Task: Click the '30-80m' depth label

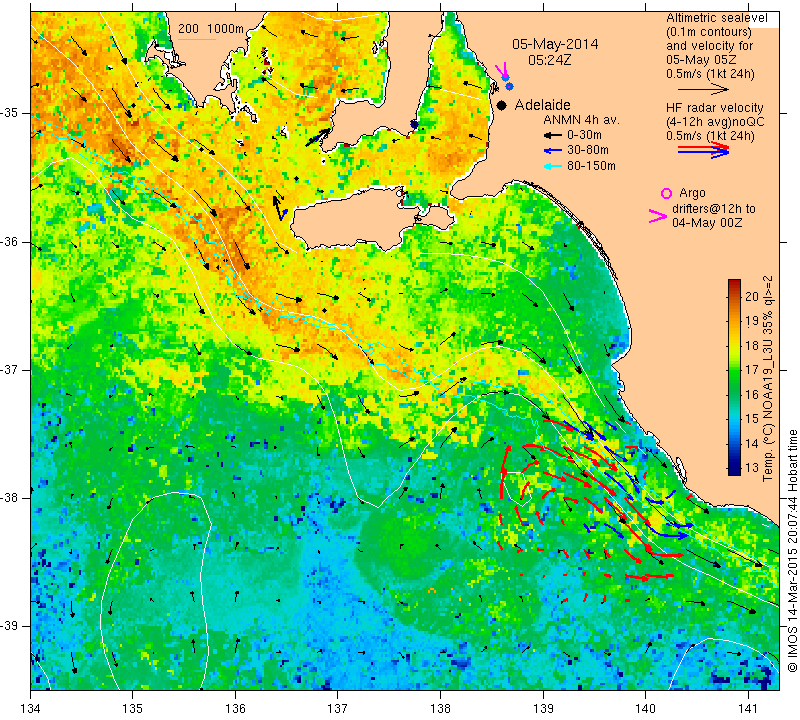Action: 588,150
